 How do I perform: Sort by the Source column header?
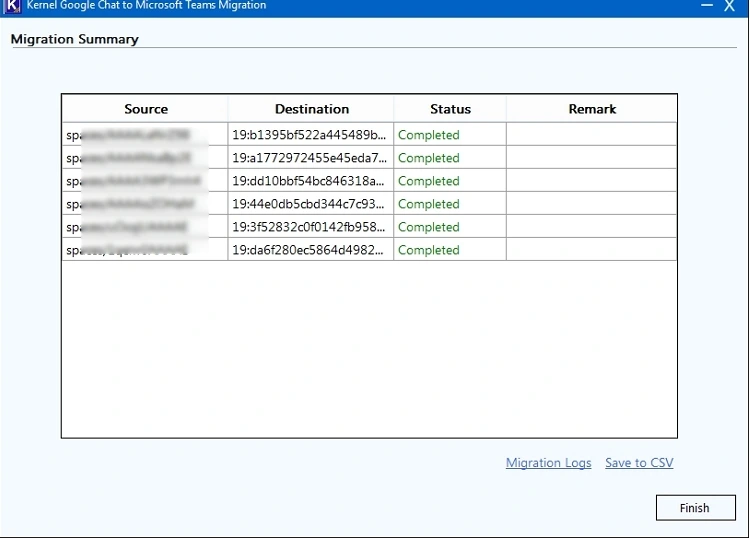[x=146, y=109]
